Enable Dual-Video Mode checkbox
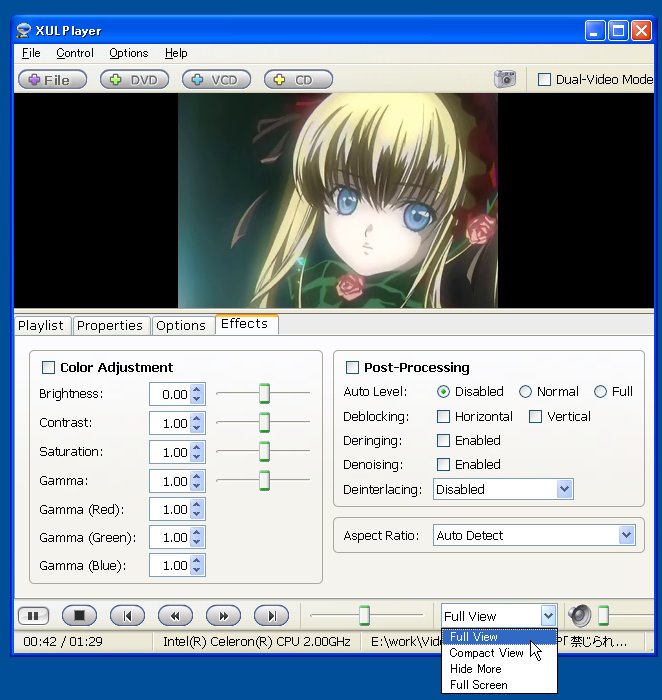Screen dimensions: 662x700 click(x=544, y=79)
